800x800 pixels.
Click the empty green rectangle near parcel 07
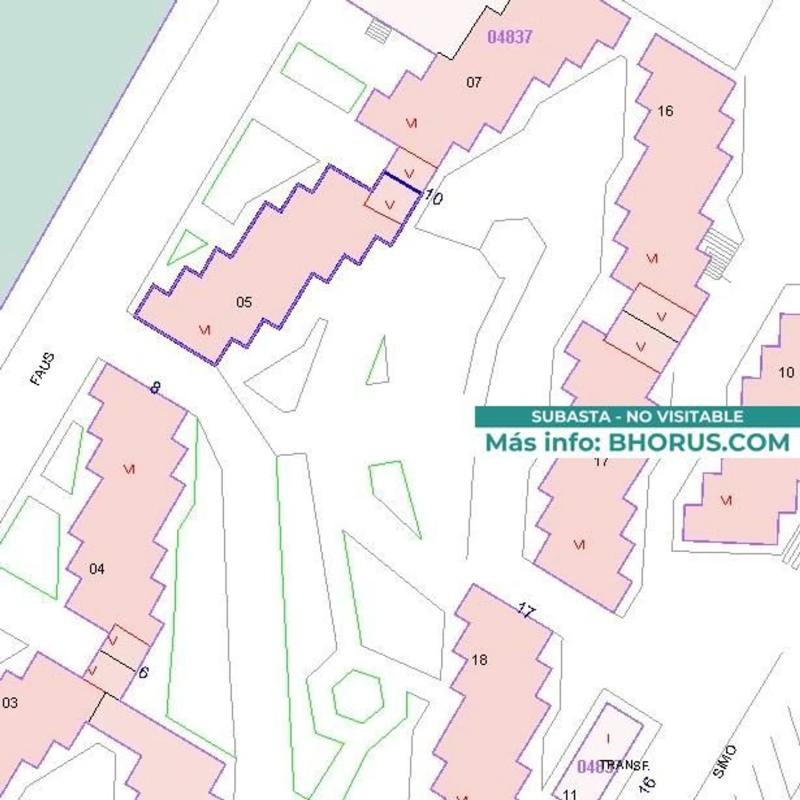323,77
